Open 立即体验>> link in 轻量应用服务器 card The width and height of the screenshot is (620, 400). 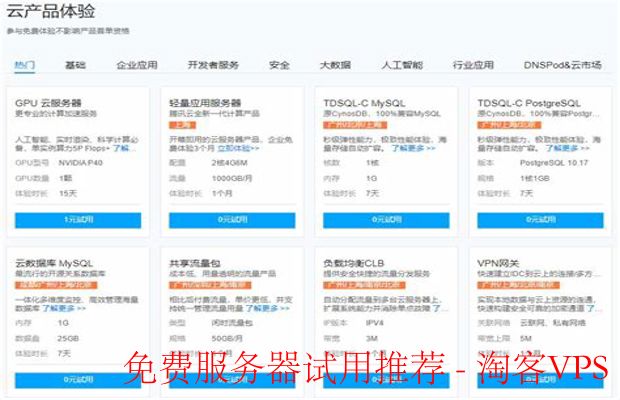click(238, 148)
